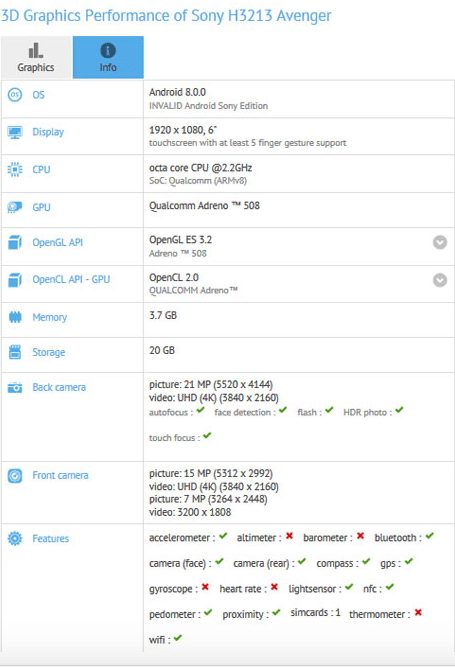Select the Info tab

[108, 57]
